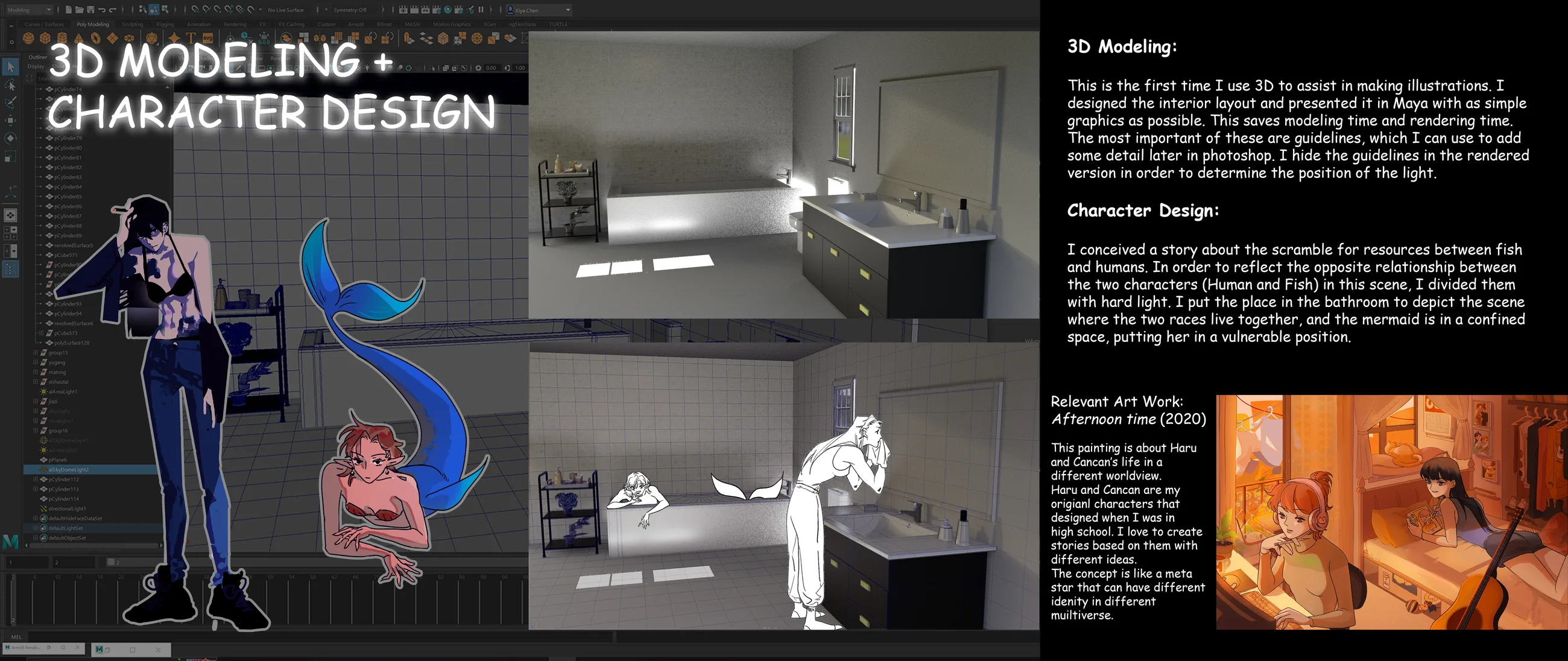
Task: Switch to the Curves / Surfaces shelf tab
Action: coord(44,24)
